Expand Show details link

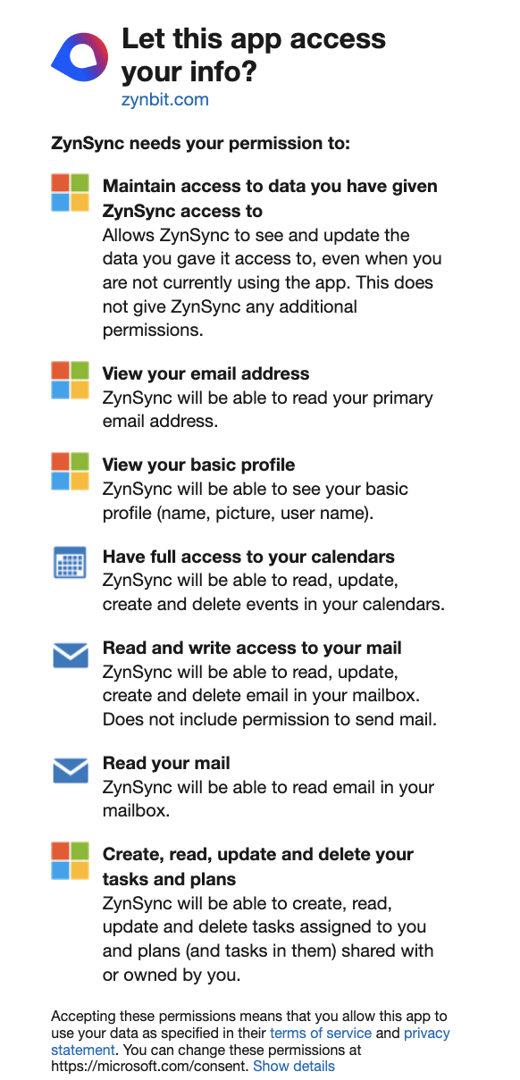point(294,1066)
